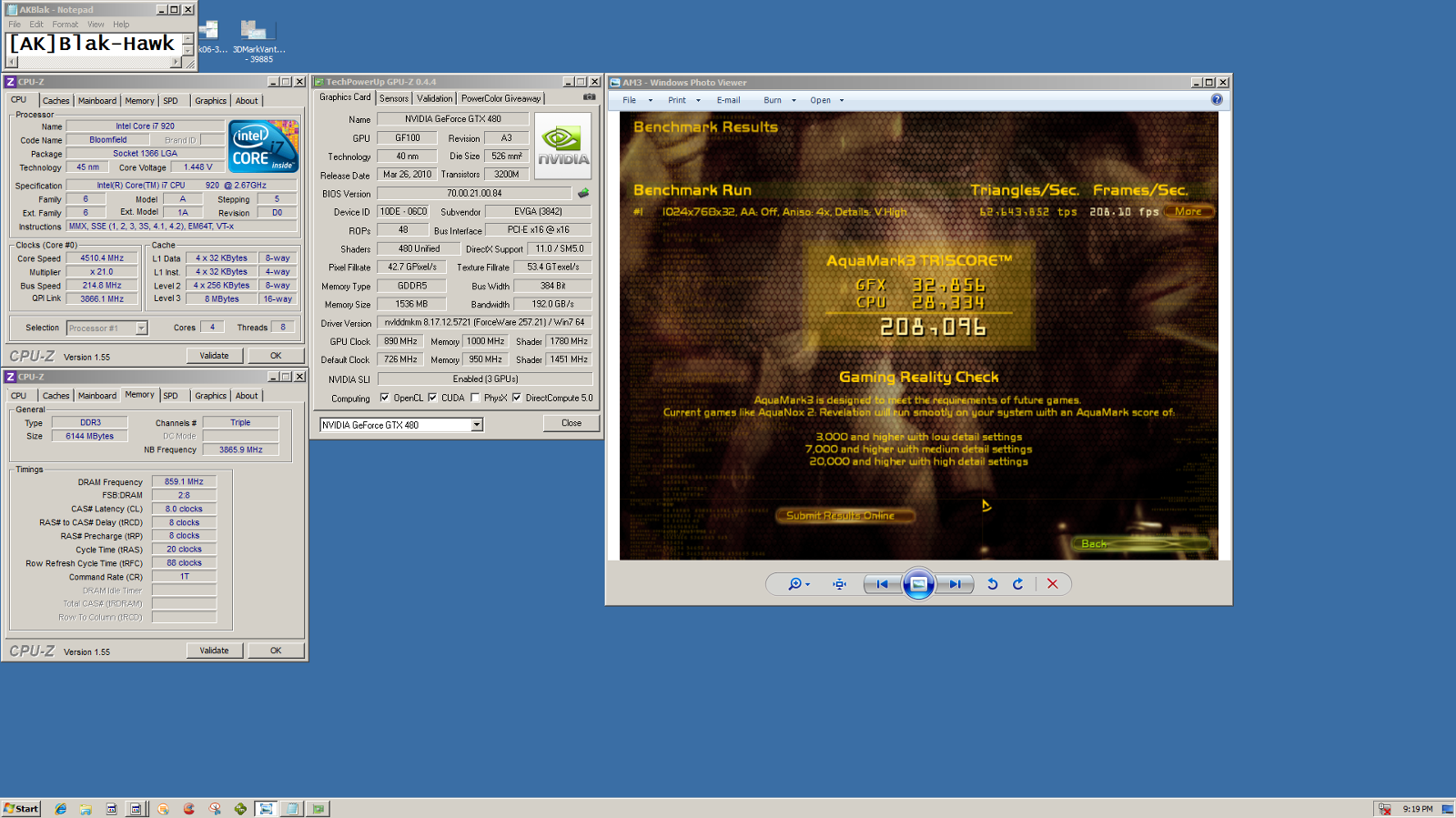
Task: Open the Format menu in Notepad
Action: (x=65, y=25)
